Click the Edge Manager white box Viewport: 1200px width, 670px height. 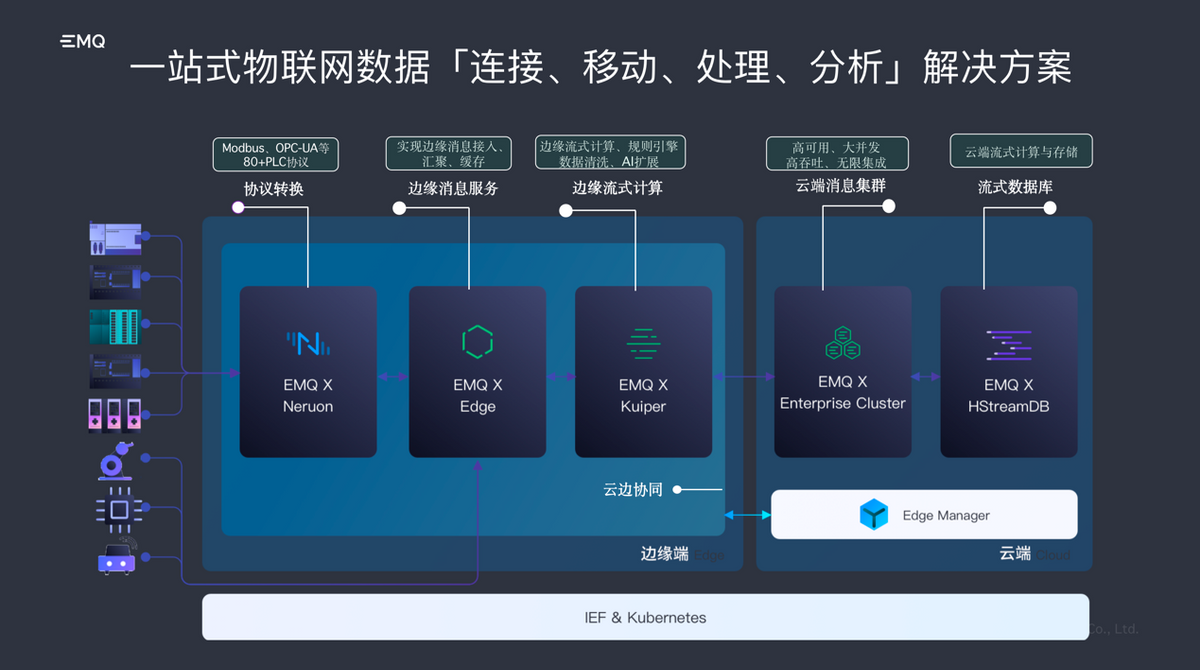tap(924, 515)
